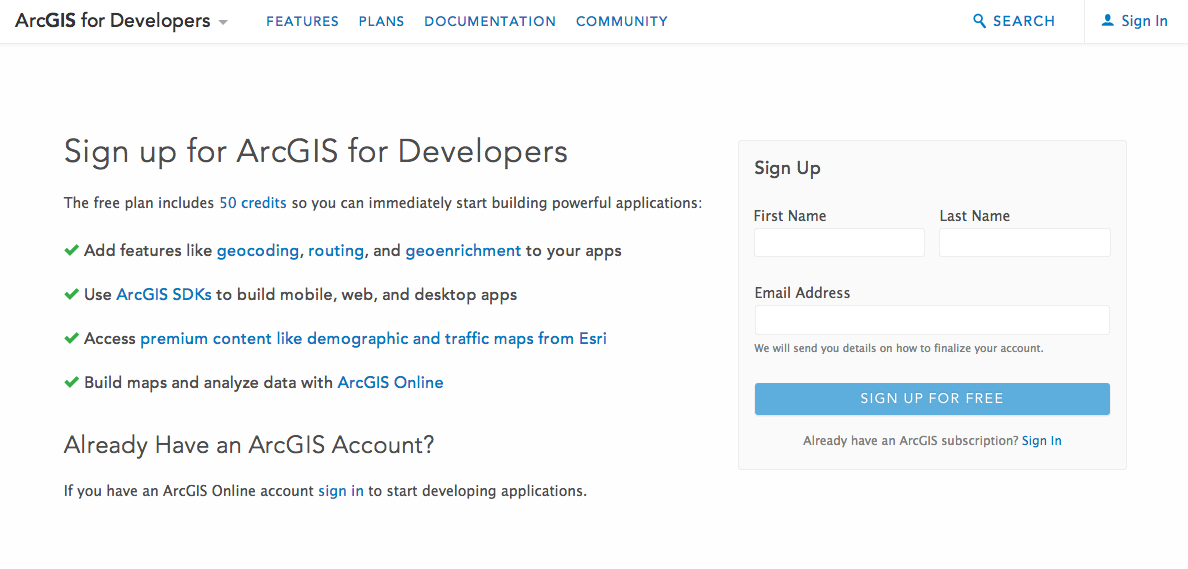Click the SIGN UP FOR FREE button
This screenshot has width=1188, height=569.
932,399
